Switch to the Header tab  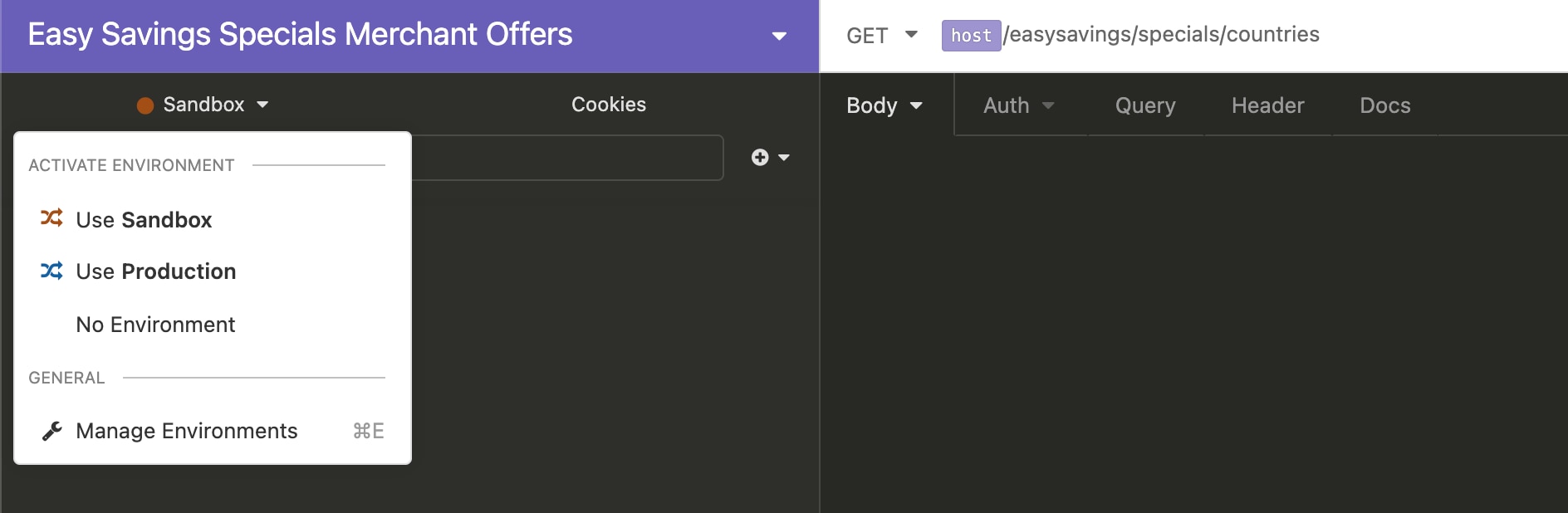click(x=1267, y=105)
